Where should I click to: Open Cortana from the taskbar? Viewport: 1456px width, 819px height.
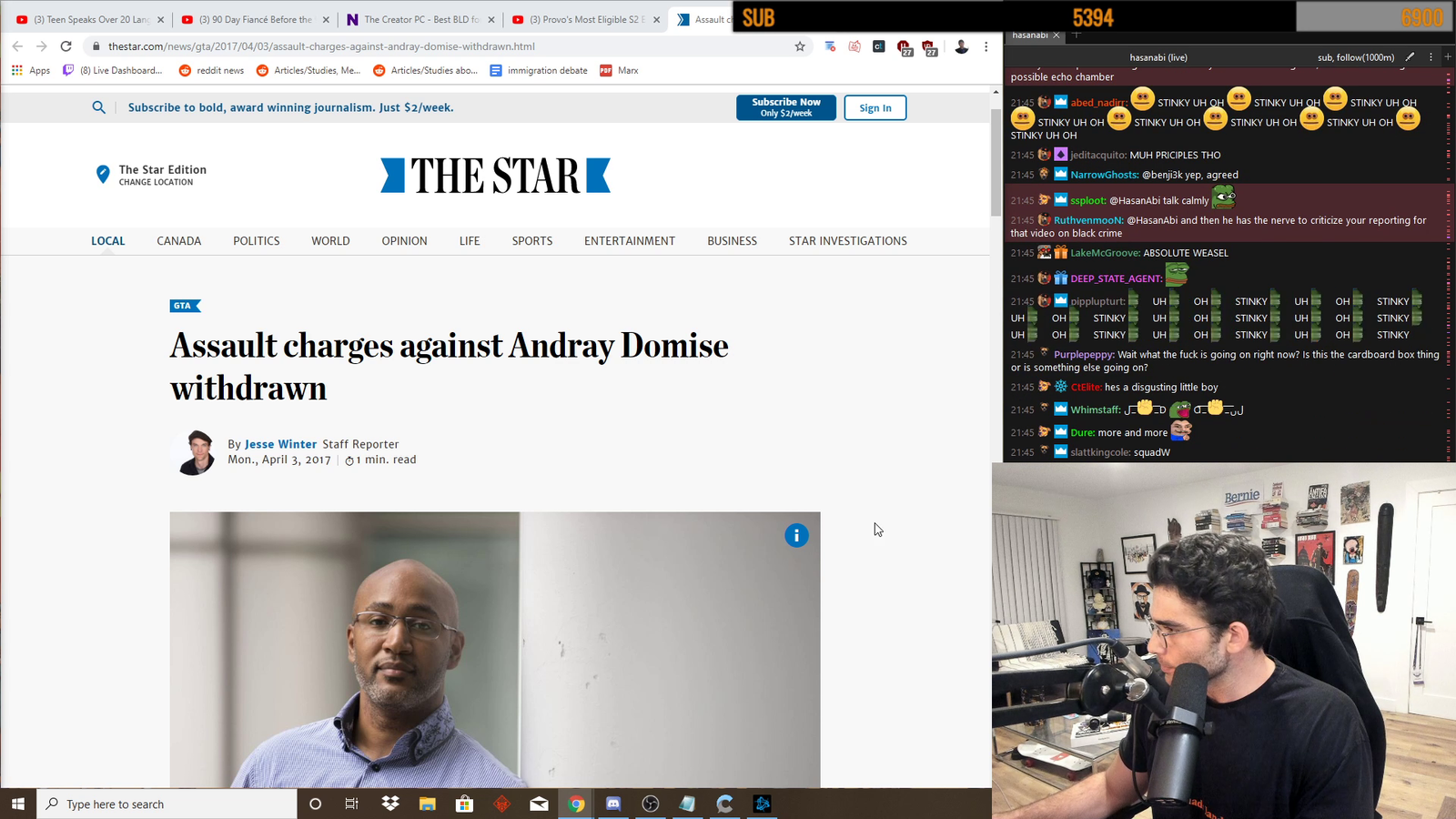coord(315,804)
